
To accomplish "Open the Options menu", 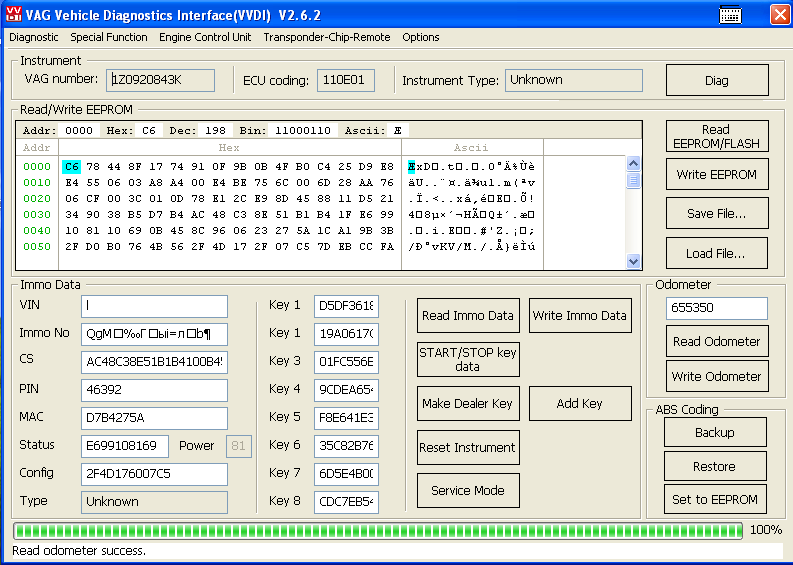I will tap(421, 37).
